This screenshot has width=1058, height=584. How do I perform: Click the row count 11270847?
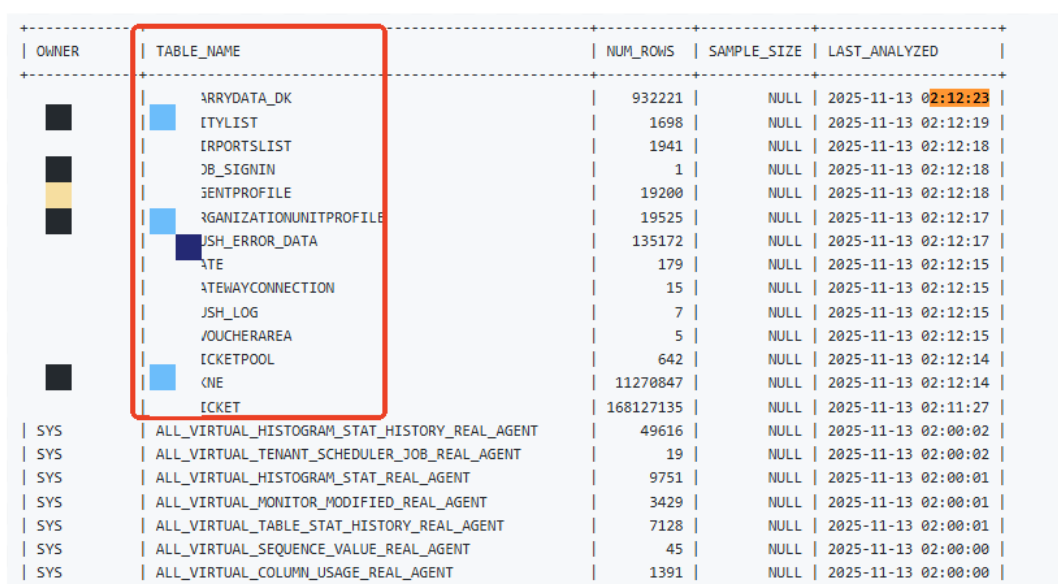pyautogui.click(x=650, y=383)
